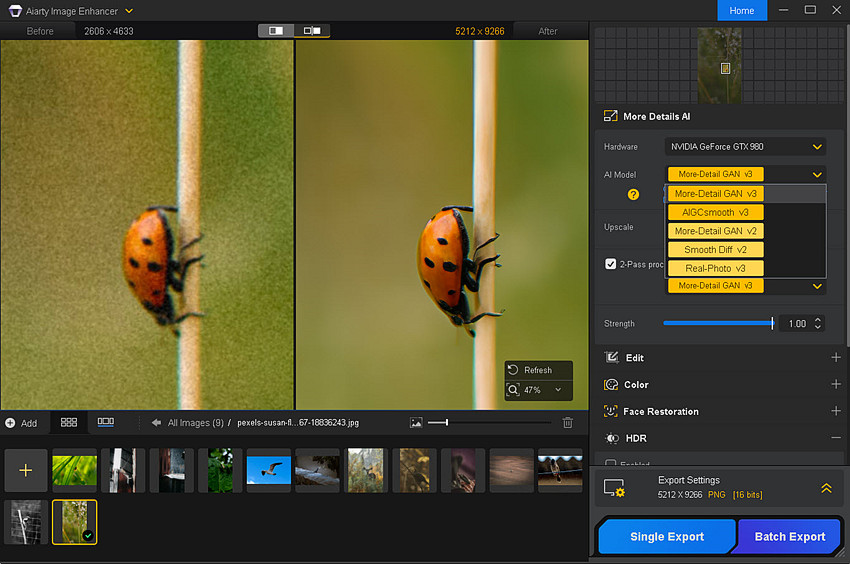Click the Strength value field 1.00
Screen dimensions: 850x564
tap(796, 324)
